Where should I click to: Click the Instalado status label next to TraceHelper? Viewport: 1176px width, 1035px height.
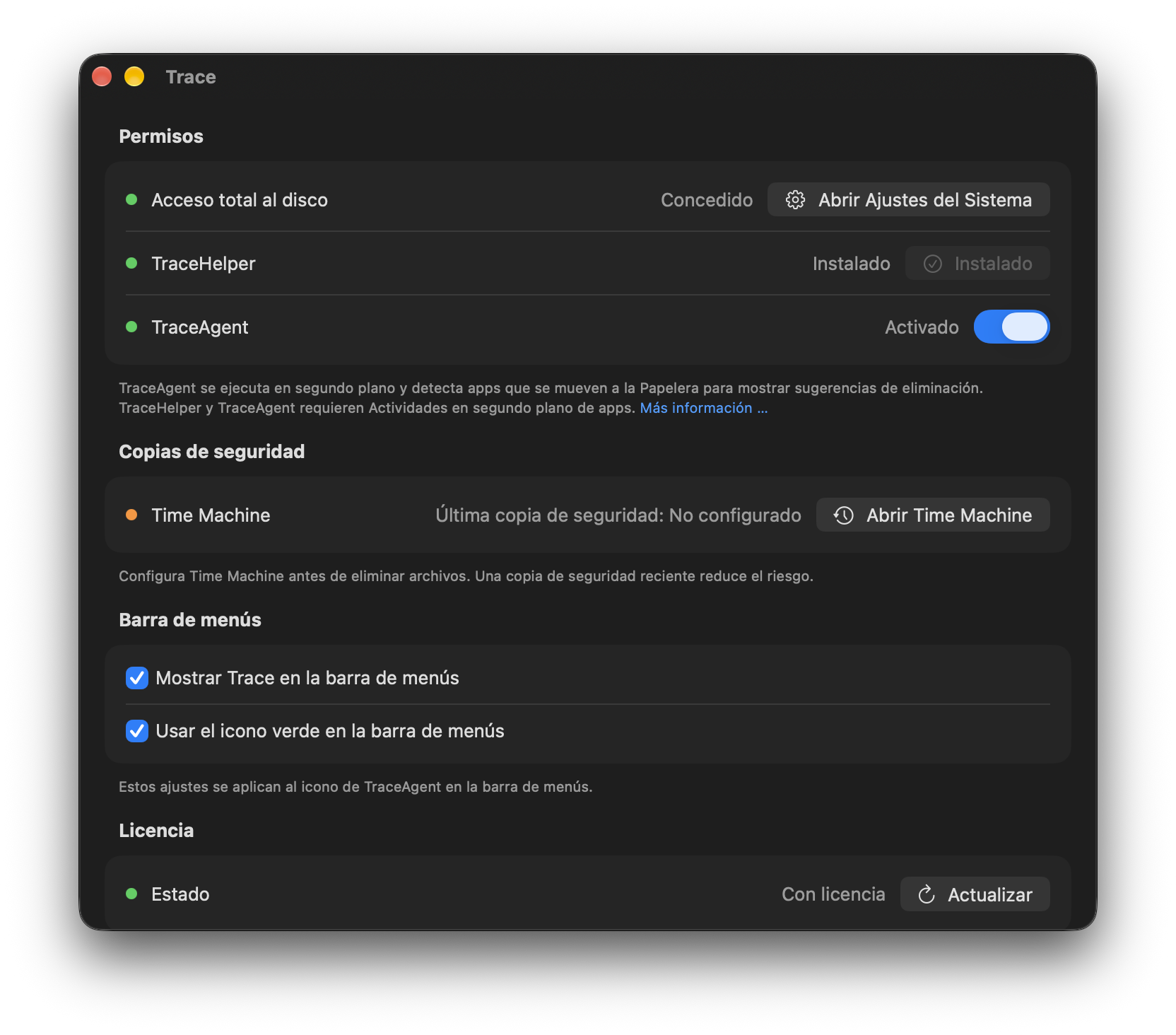pos(851,264)
